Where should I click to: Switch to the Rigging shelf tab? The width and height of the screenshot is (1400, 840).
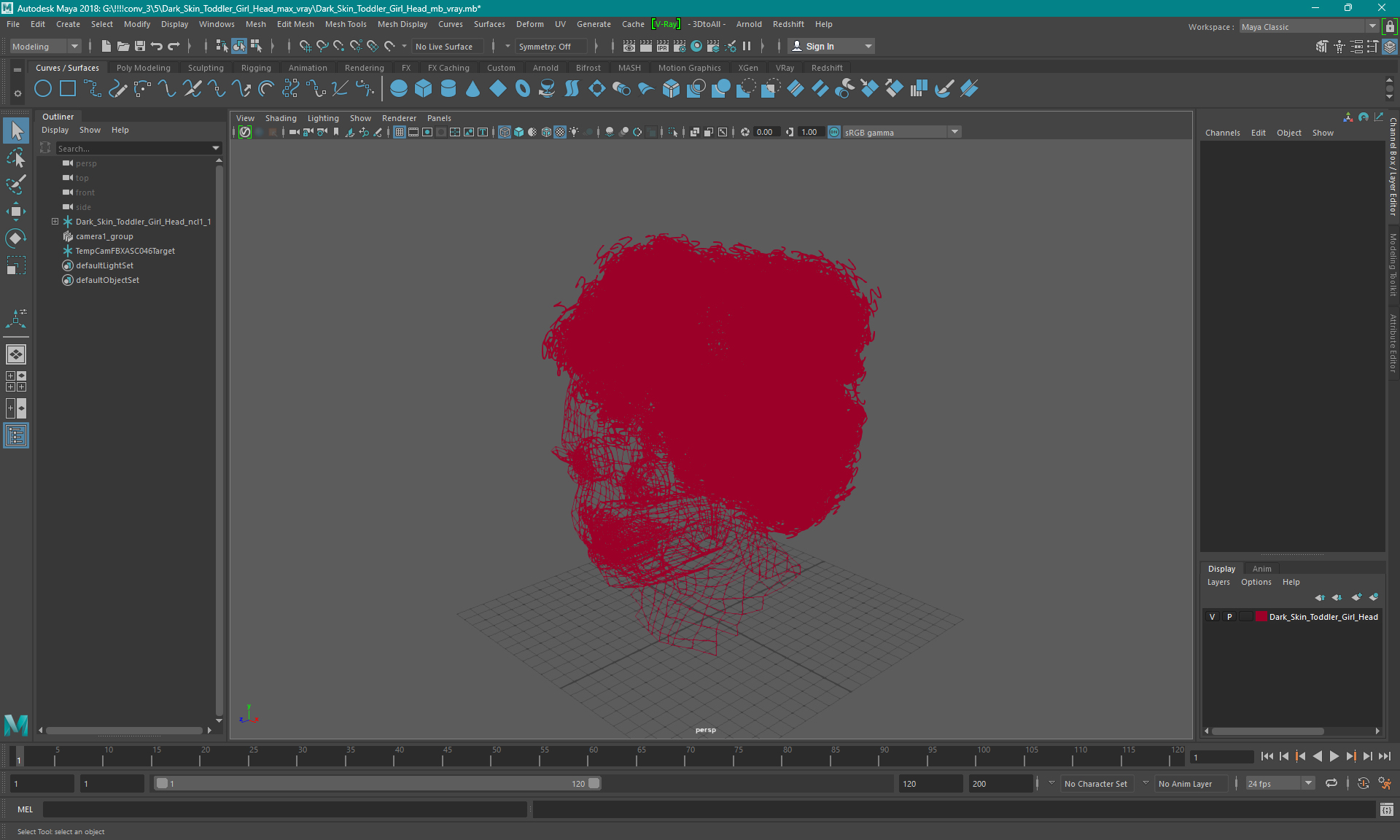[x=256, y=68]
